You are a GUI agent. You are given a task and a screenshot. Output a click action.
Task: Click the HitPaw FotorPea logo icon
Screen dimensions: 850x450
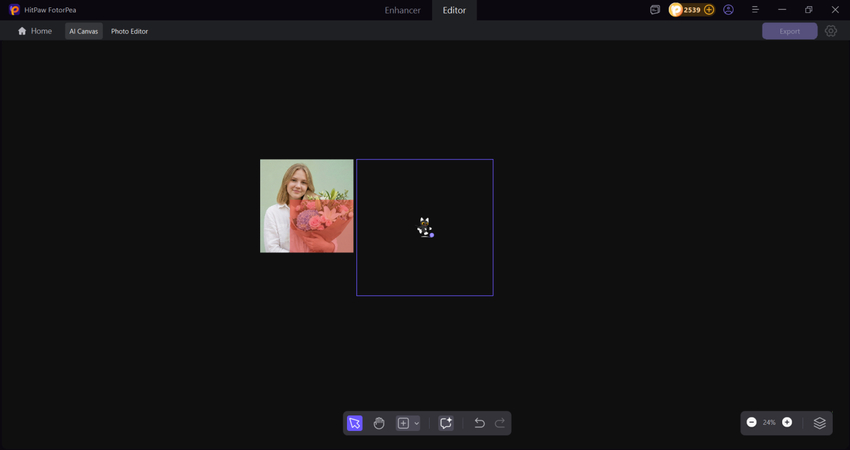[15, 10]
